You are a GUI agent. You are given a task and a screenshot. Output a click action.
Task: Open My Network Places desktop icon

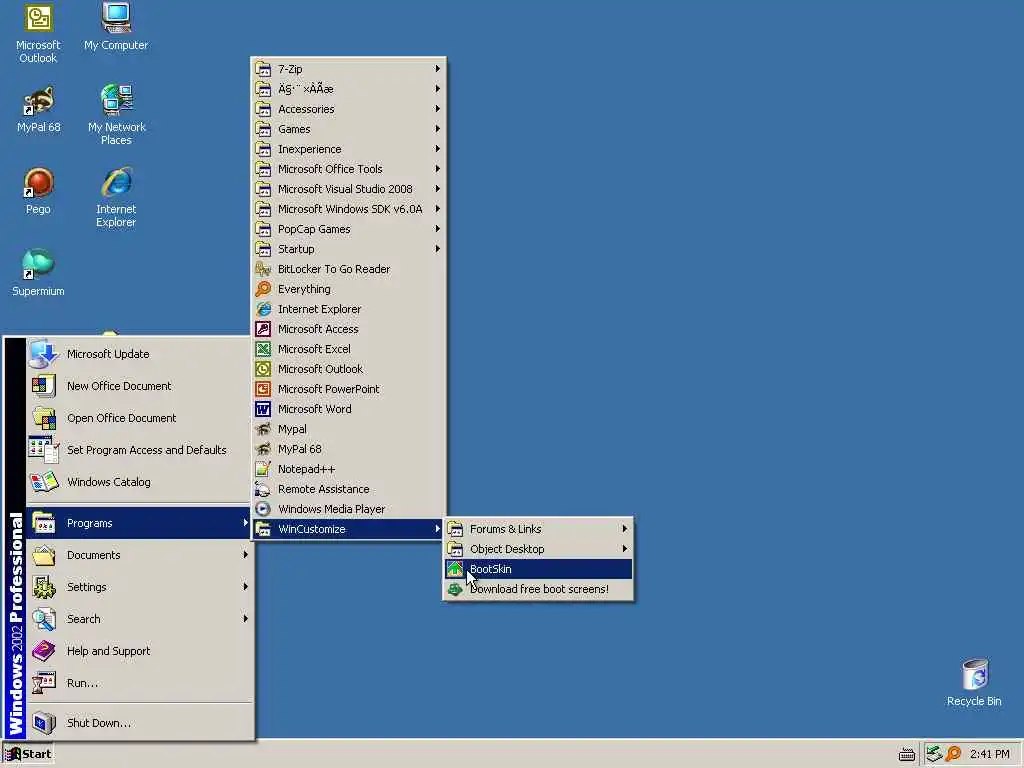coord(117,101)
